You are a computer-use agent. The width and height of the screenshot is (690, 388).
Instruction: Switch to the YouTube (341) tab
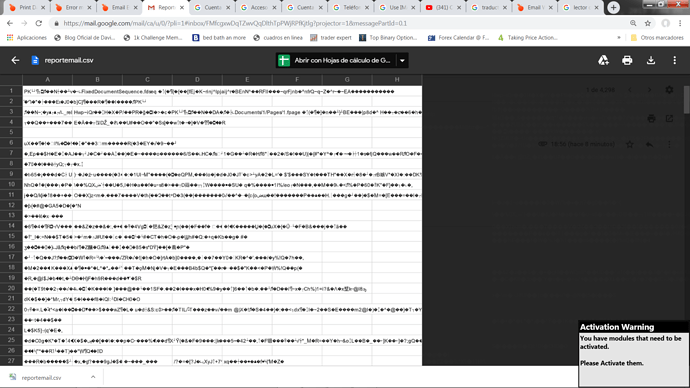coord(444,7)
